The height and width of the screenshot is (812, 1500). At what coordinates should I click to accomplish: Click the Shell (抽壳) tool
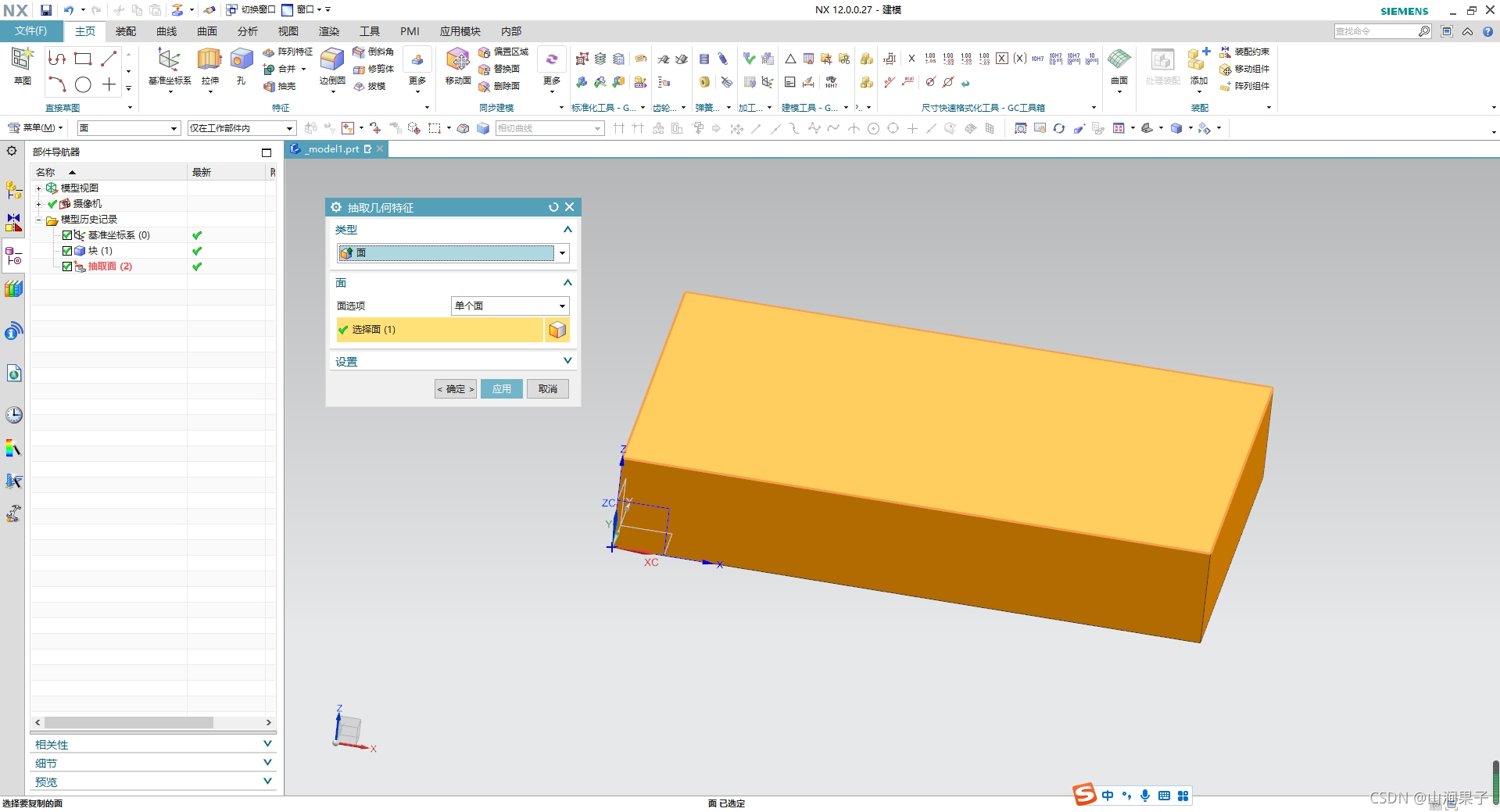(280, 86)
